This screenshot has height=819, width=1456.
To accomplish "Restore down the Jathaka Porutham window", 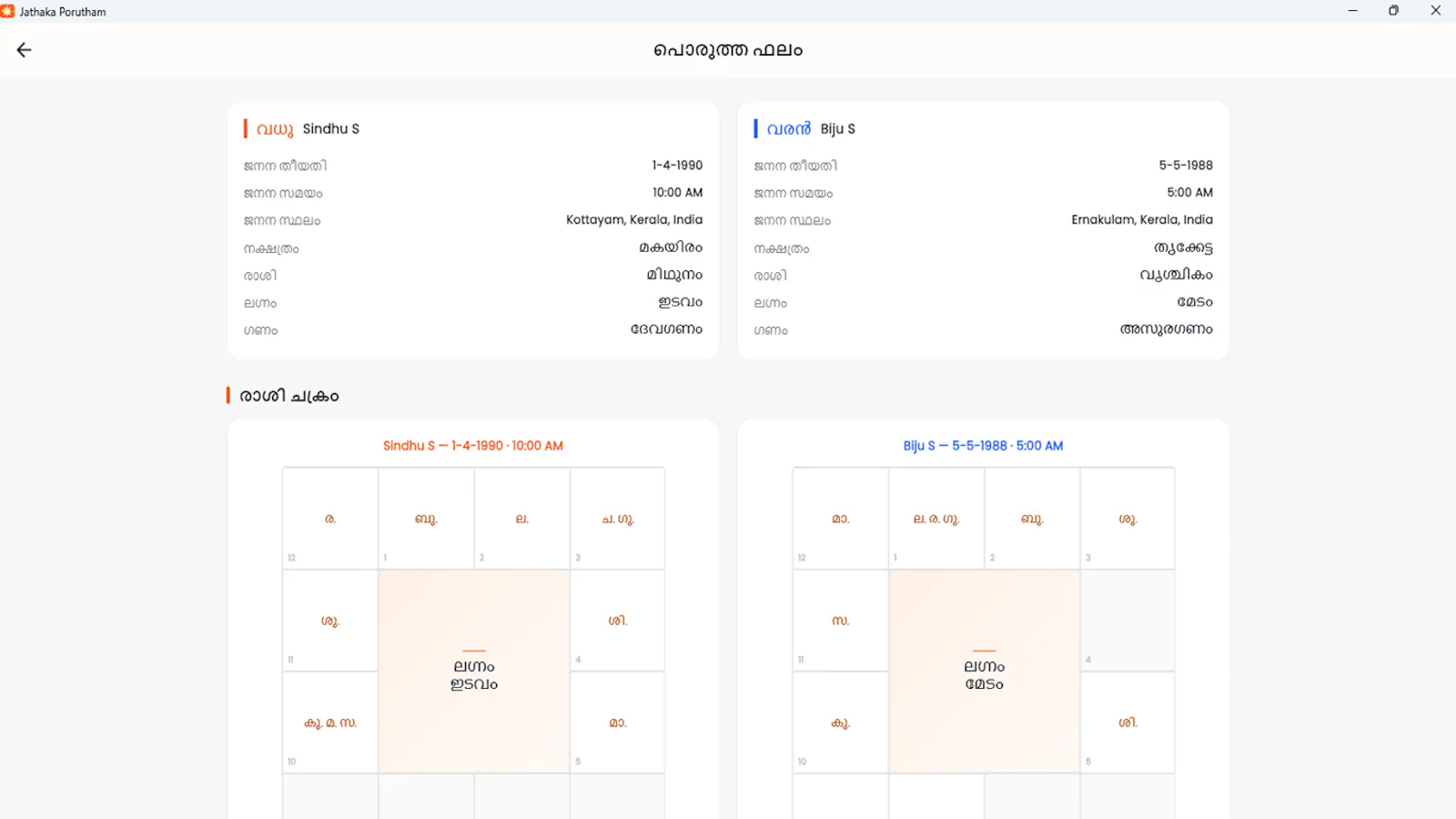I will (1394, 11).
